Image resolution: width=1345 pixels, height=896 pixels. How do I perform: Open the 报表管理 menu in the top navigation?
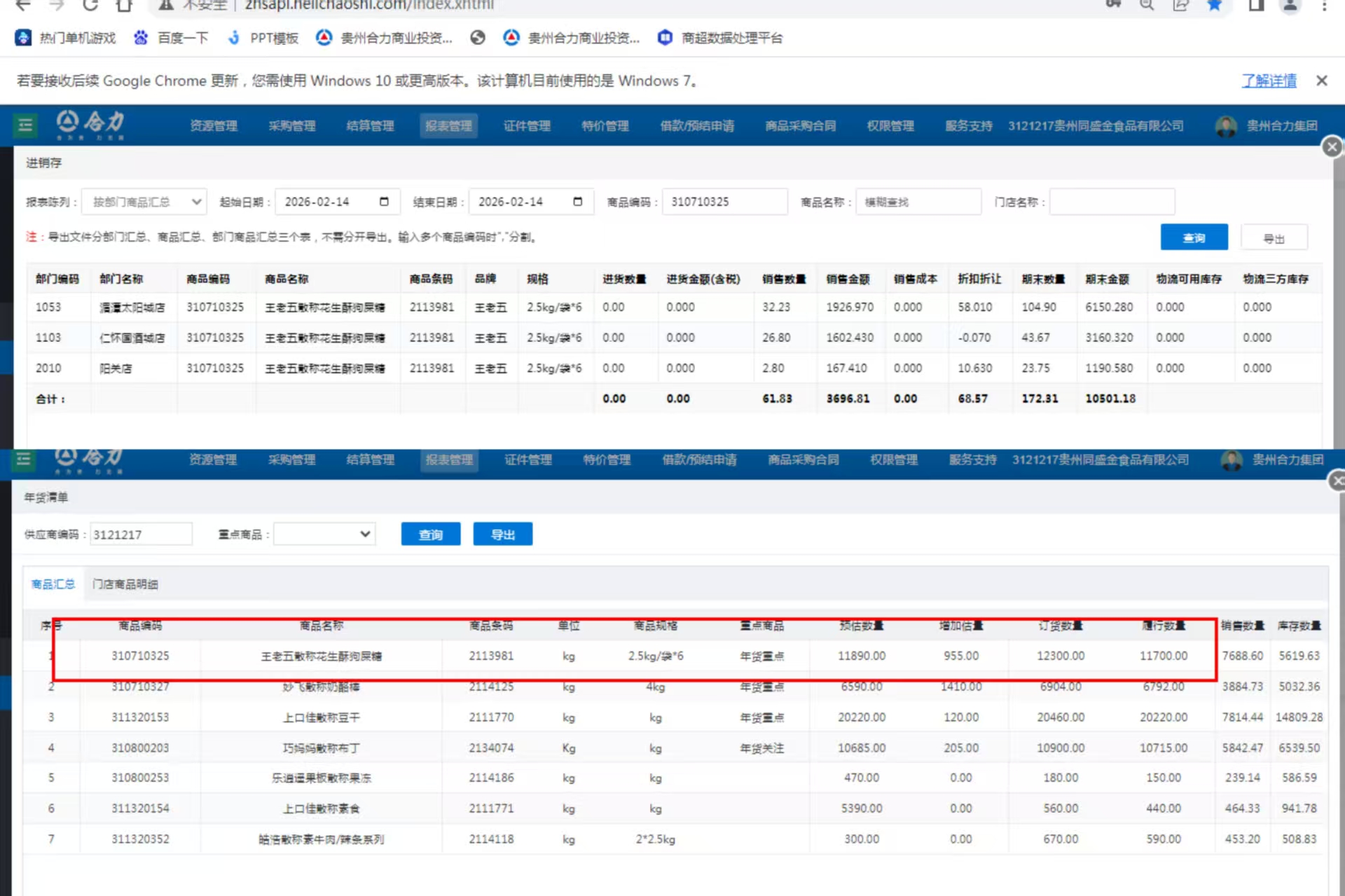click(x=448, y=126)
